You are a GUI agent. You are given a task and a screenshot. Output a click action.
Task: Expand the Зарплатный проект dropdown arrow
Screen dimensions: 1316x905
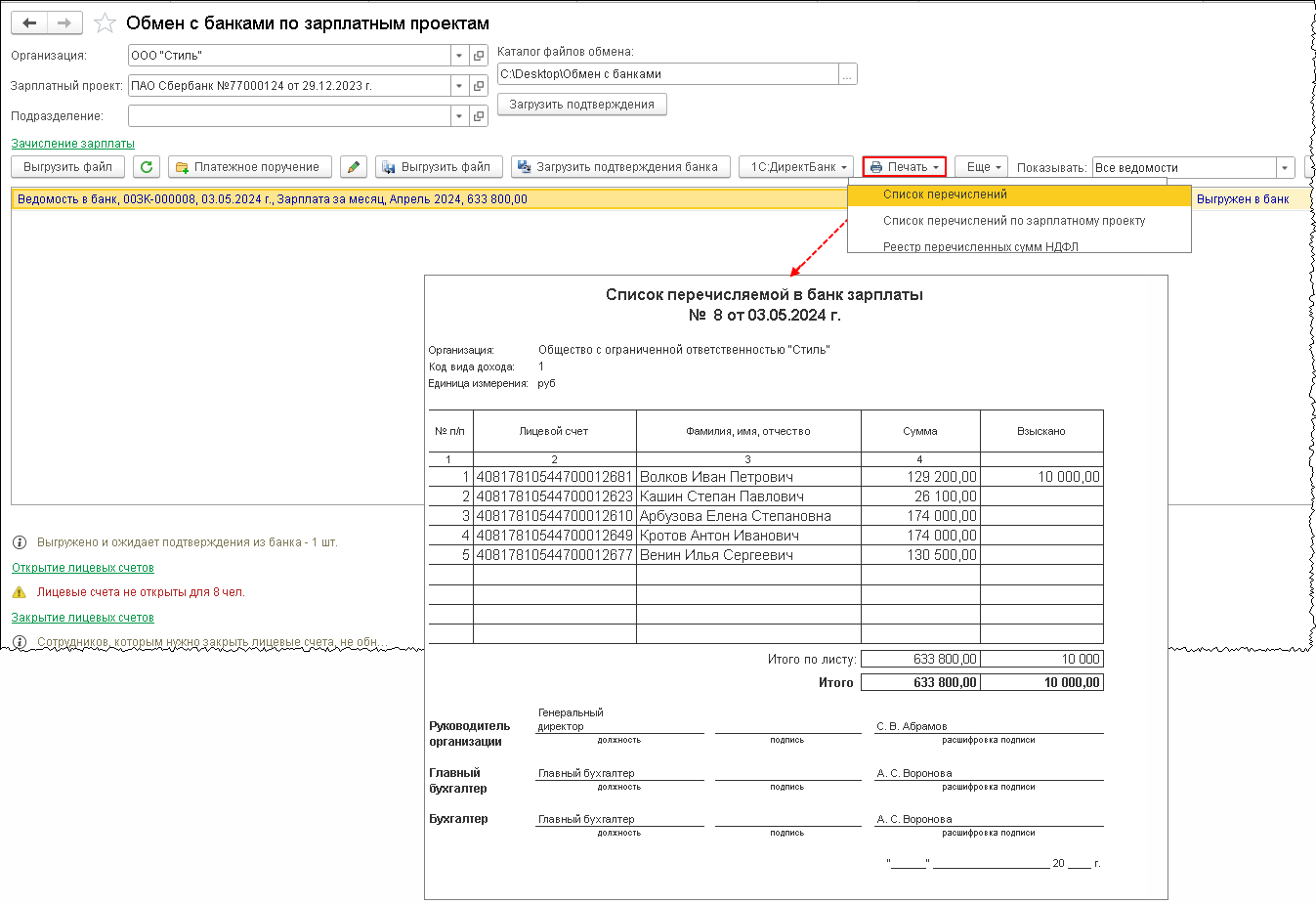tap(459, 86)
